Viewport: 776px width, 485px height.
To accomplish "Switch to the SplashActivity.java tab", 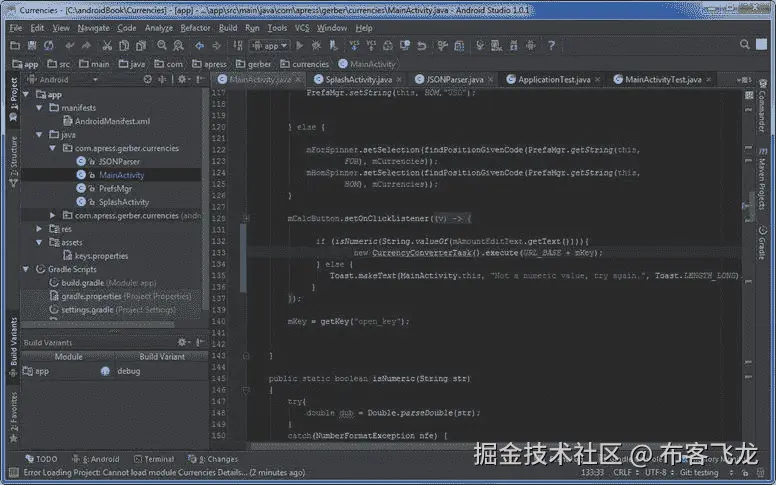I will [358, 79].
